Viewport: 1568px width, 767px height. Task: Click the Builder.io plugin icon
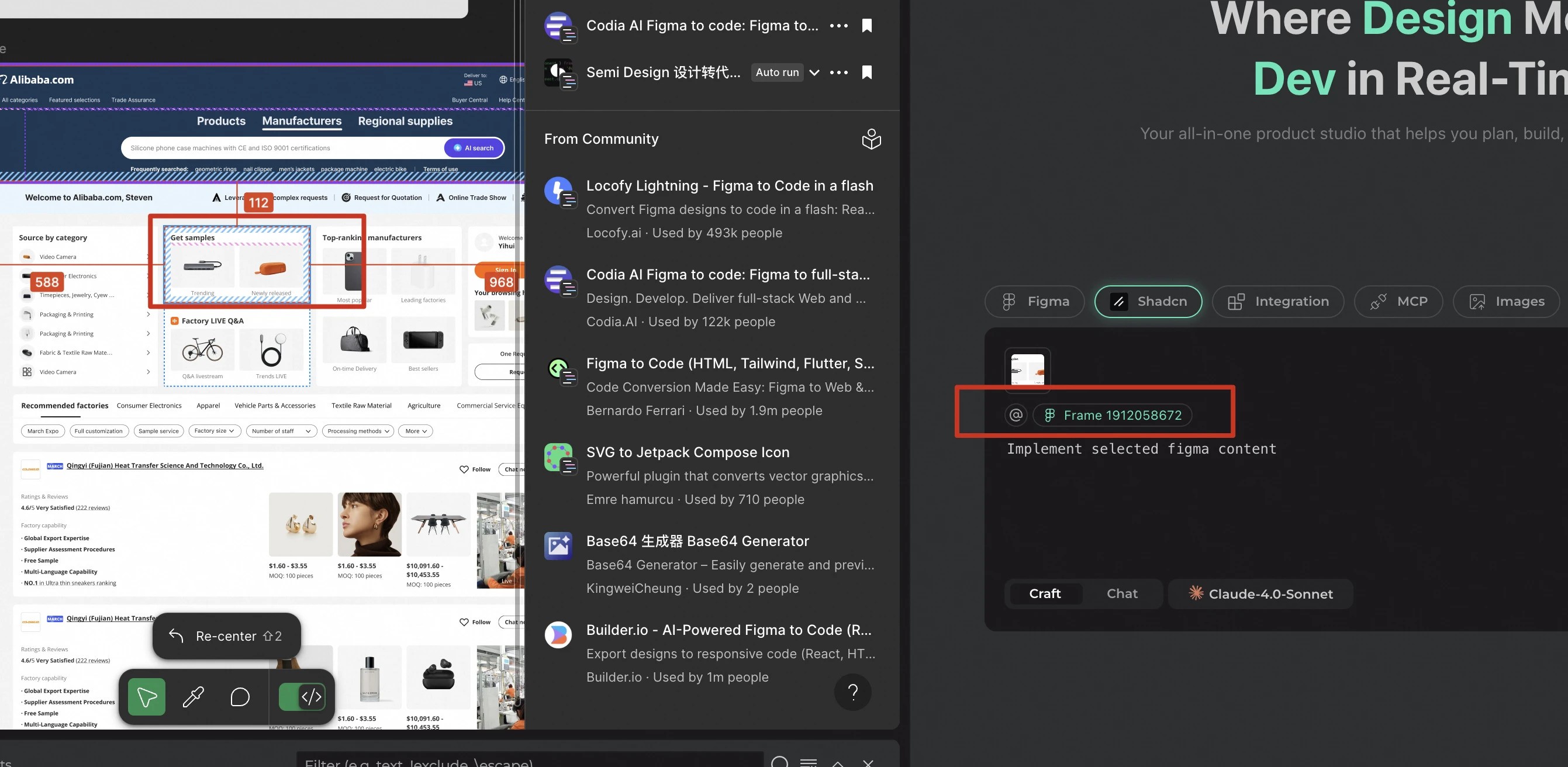tap(558, 635)
